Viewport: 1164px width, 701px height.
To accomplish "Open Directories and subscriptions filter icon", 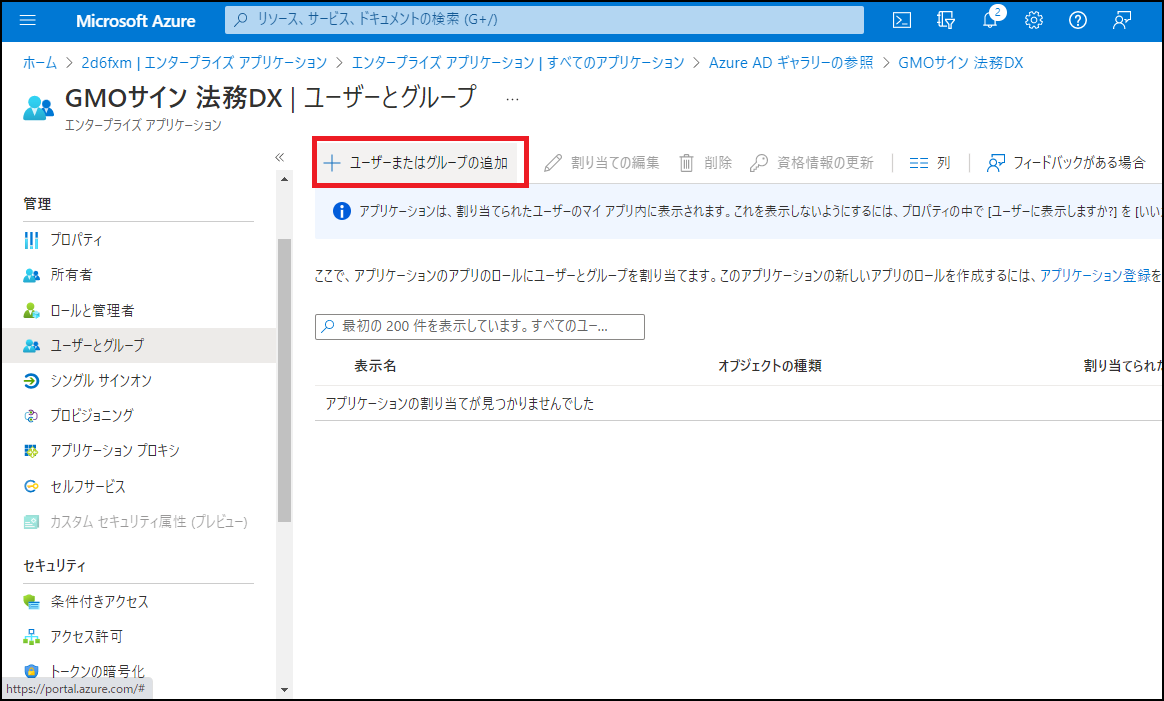I will (946, 20).
